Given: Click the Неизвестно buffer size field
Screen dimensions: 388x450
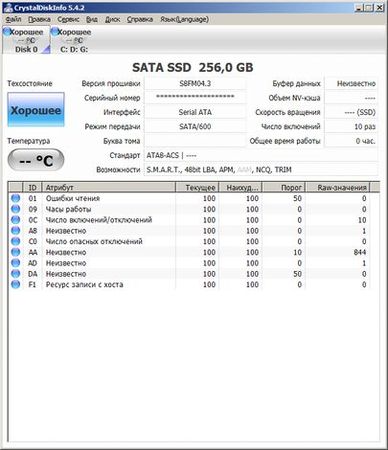Looking at the screenshot, I should click(x=351, y=83).
